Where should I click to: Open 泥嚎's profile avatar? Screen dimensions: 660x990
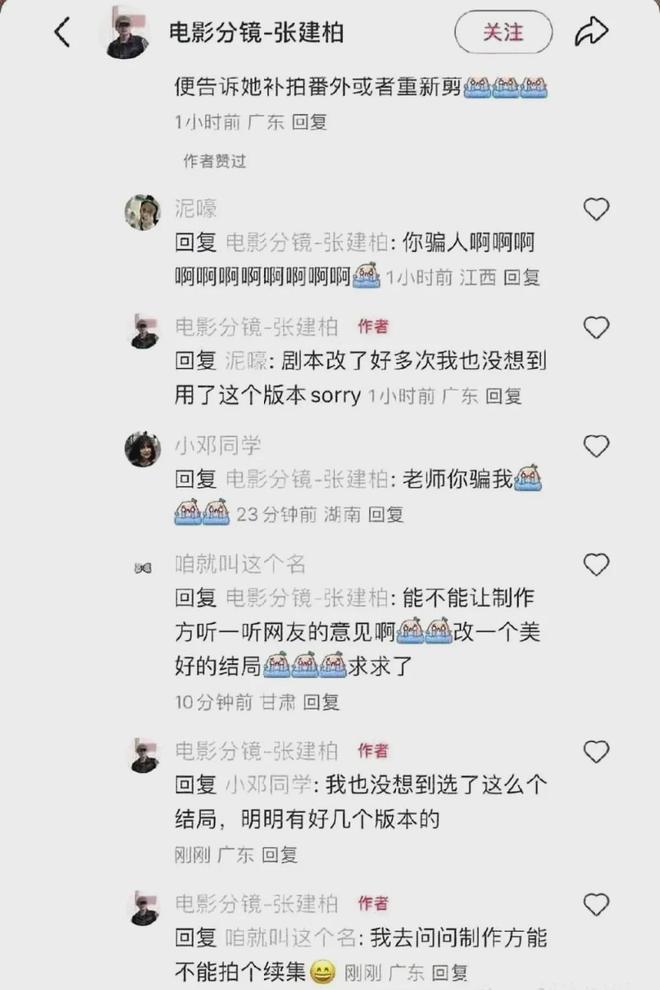(143, 212)
